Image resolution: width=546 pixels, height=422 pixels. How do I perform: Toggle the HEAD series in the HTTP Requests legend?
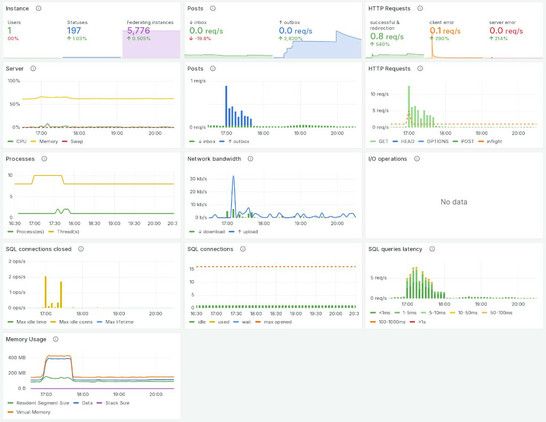tap(408, 141)
